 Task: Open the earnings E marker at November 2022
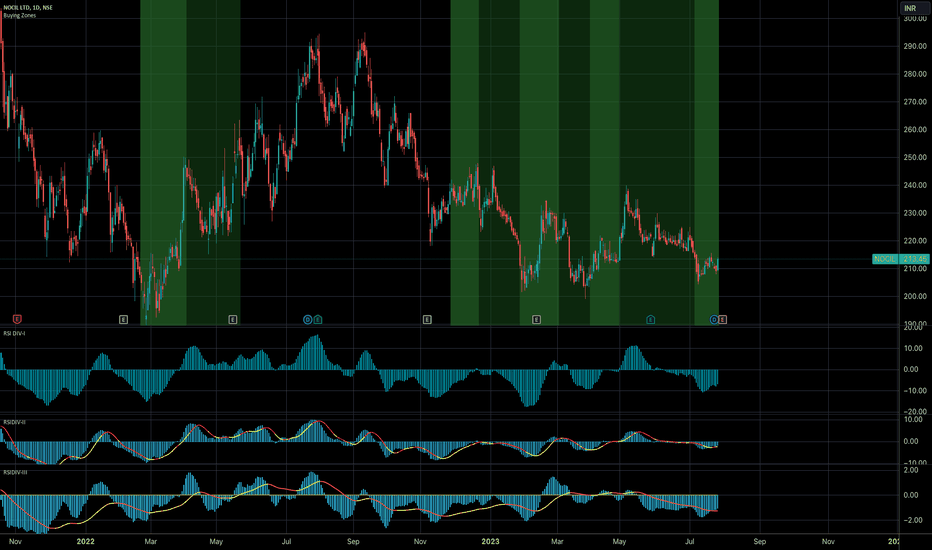click(427, 319)
